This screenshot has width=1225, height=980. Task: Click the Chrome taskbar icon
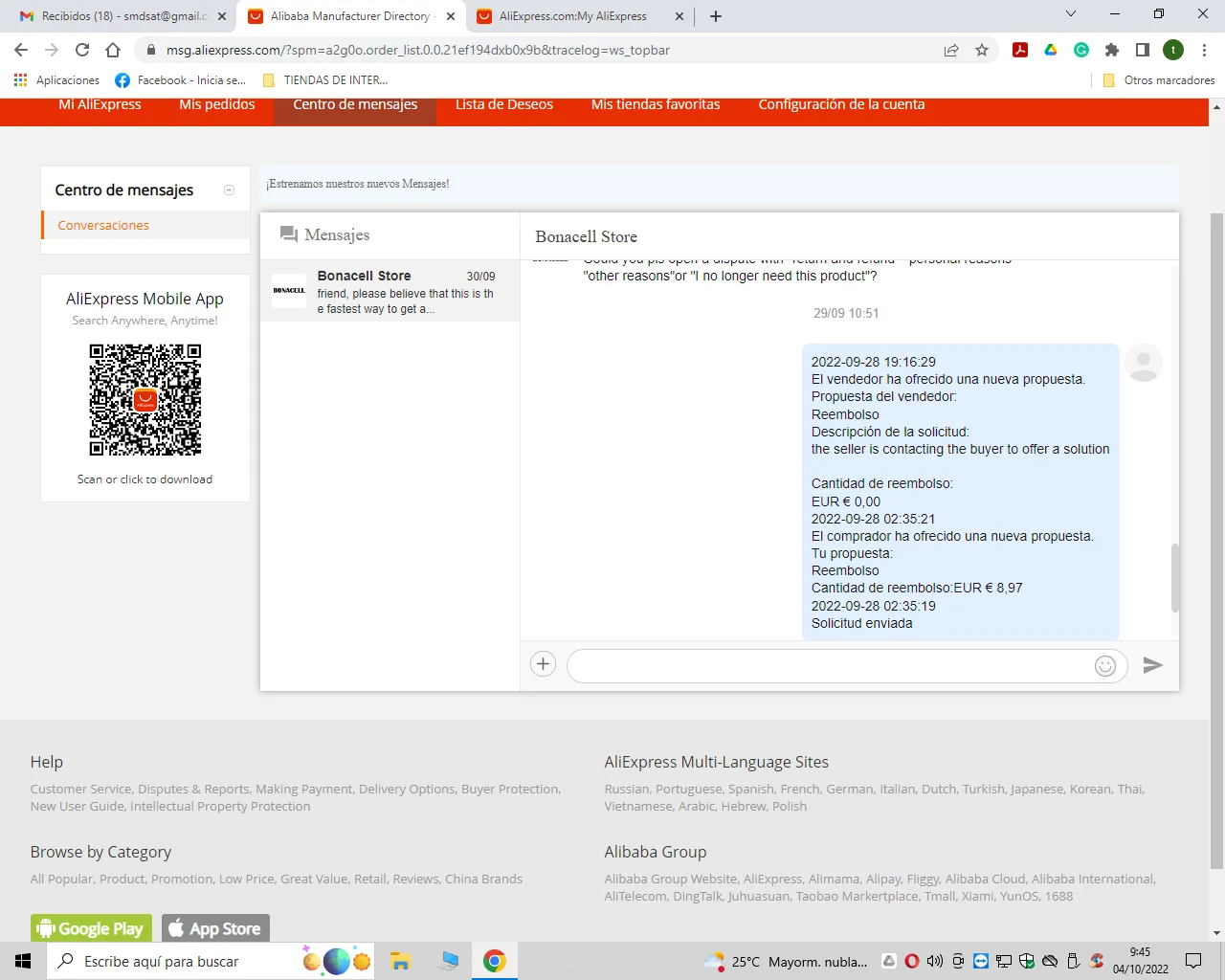494,961
